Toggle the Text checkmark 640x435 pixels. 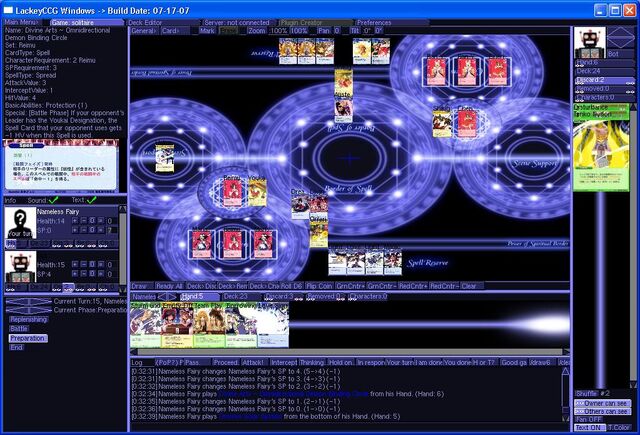click(x=91, y=200)
